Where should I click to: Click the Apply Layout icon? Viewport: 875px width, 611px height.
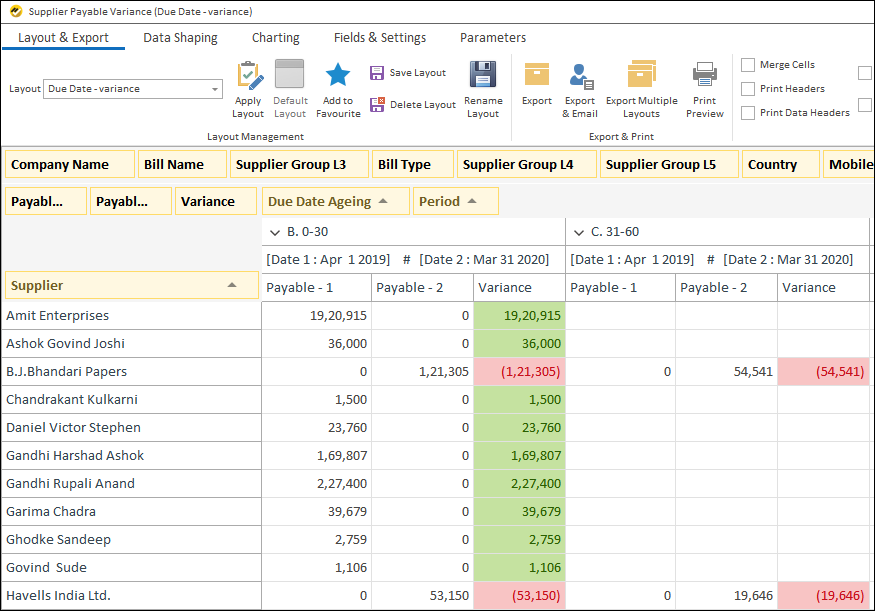248,76
